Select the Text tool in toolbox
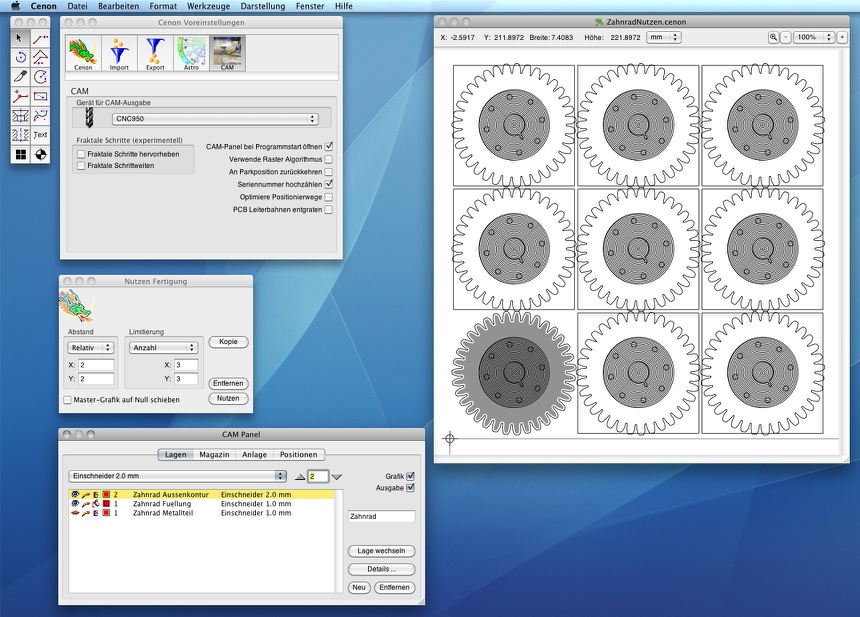 pos(40,135)
